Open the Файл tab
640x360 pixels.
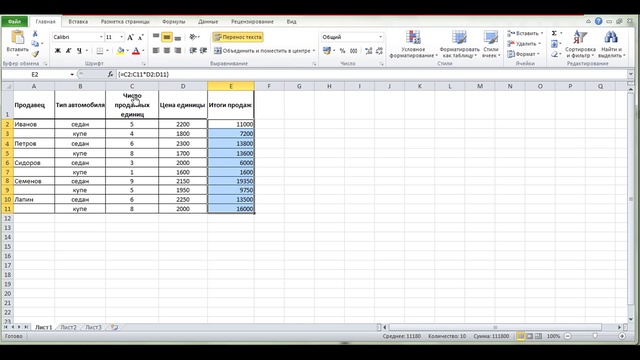pyautogui.click(x=14, y=21)
